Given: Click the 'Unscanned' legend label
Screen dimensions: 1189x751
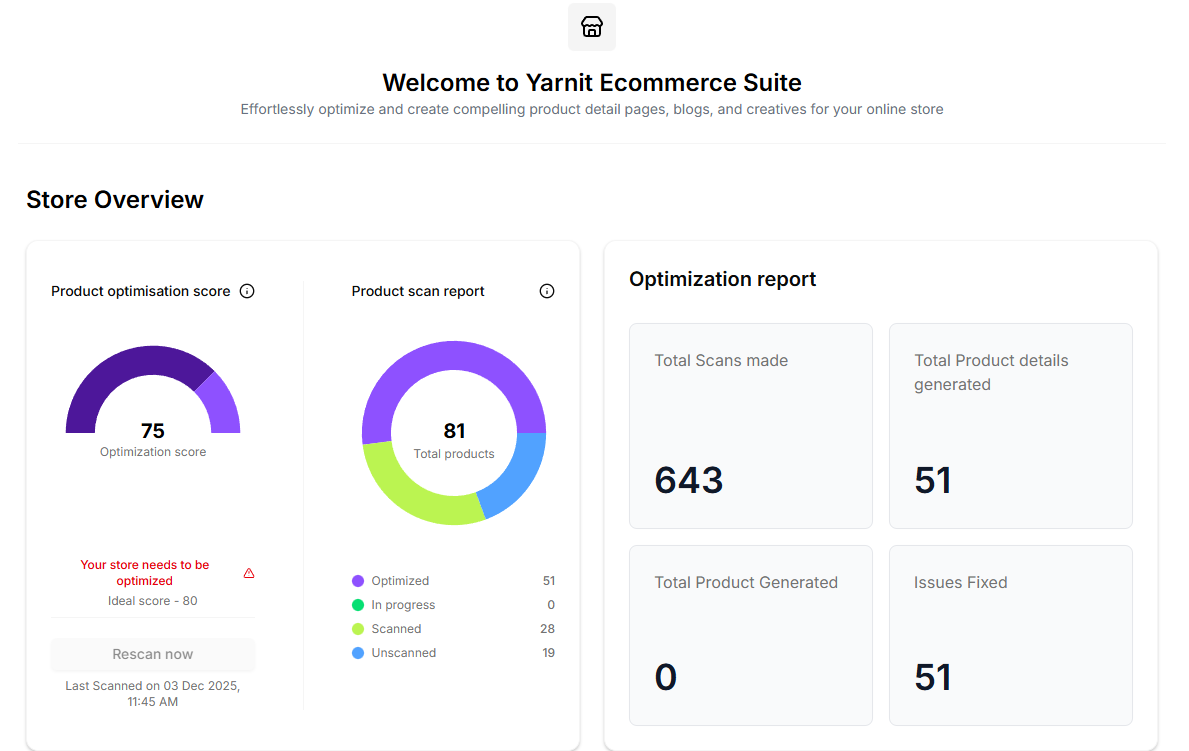Looking at the screenshot, I should click(x=404, y=653).
